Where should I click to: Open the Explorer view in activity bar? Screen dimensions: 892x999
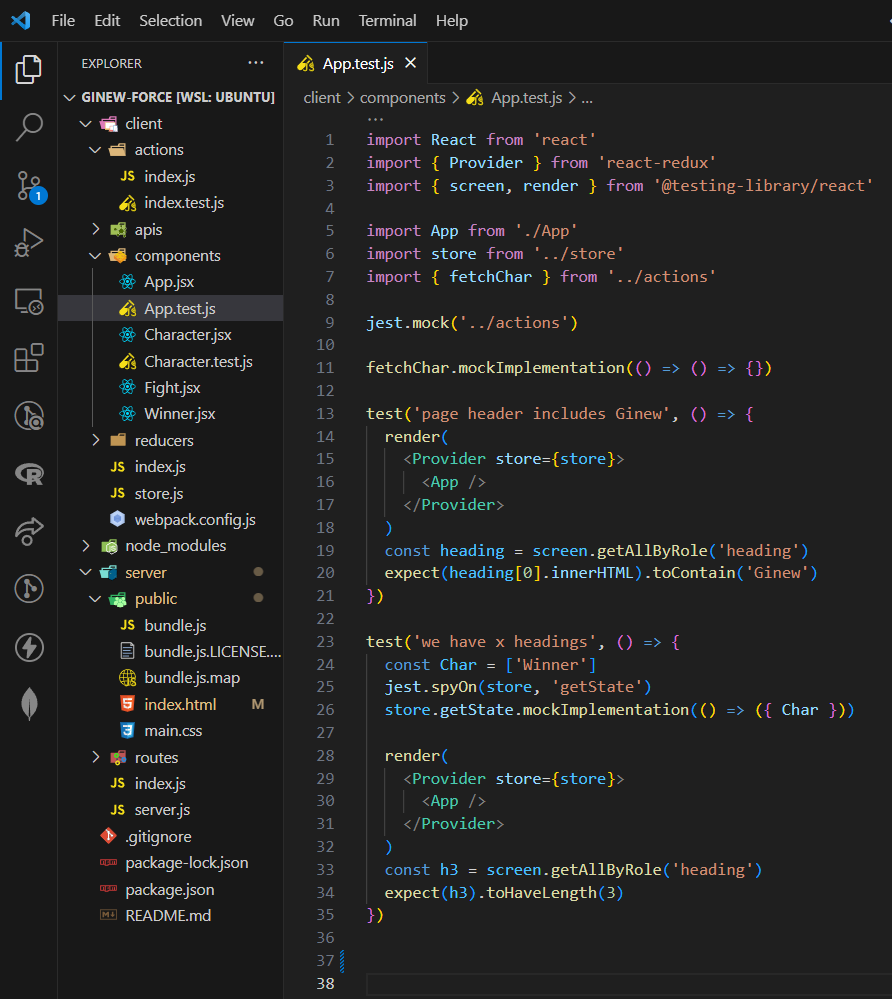coord(29,69)
